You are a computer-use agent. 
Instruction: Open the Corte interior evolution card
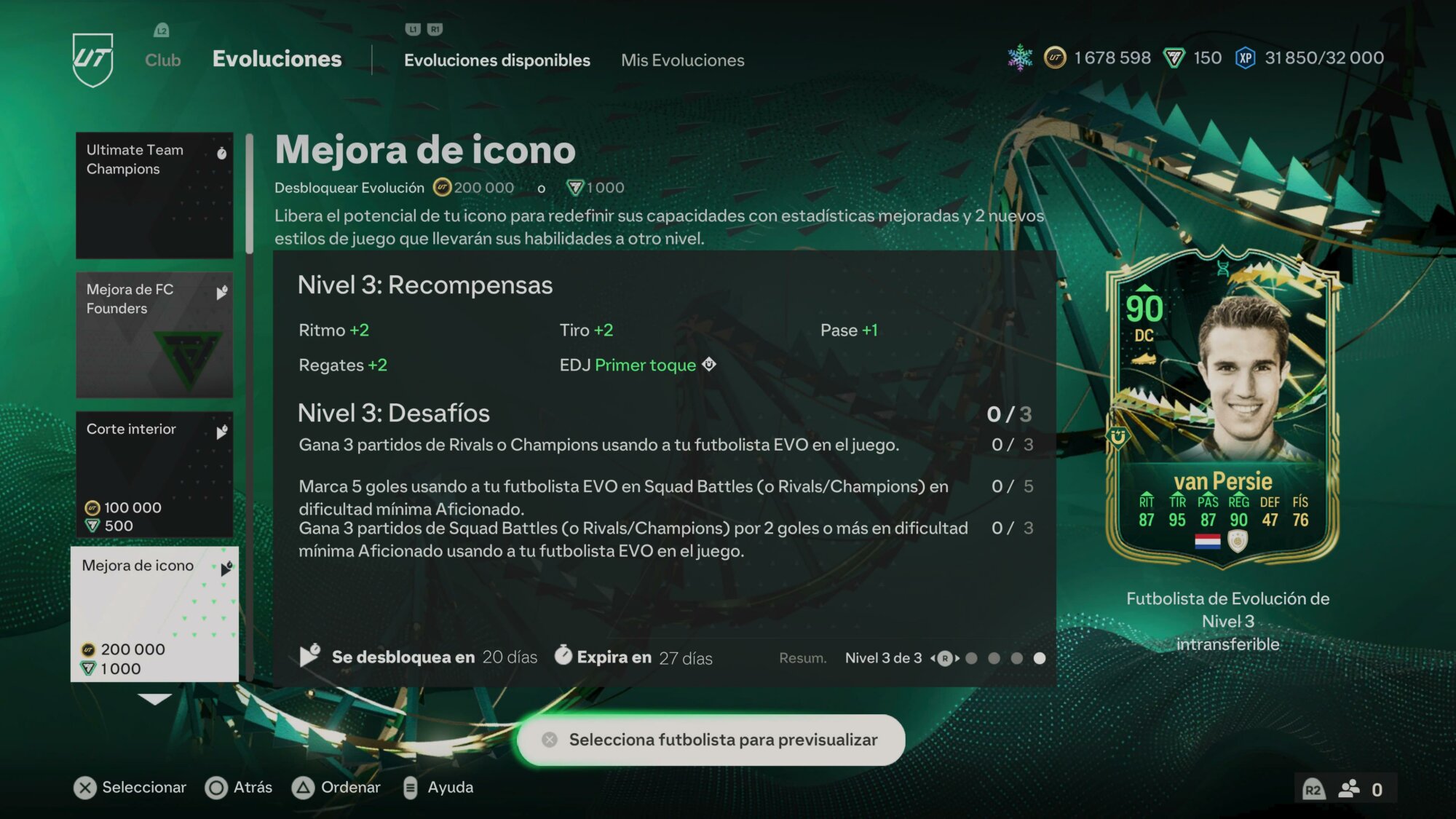coord(154,475)
